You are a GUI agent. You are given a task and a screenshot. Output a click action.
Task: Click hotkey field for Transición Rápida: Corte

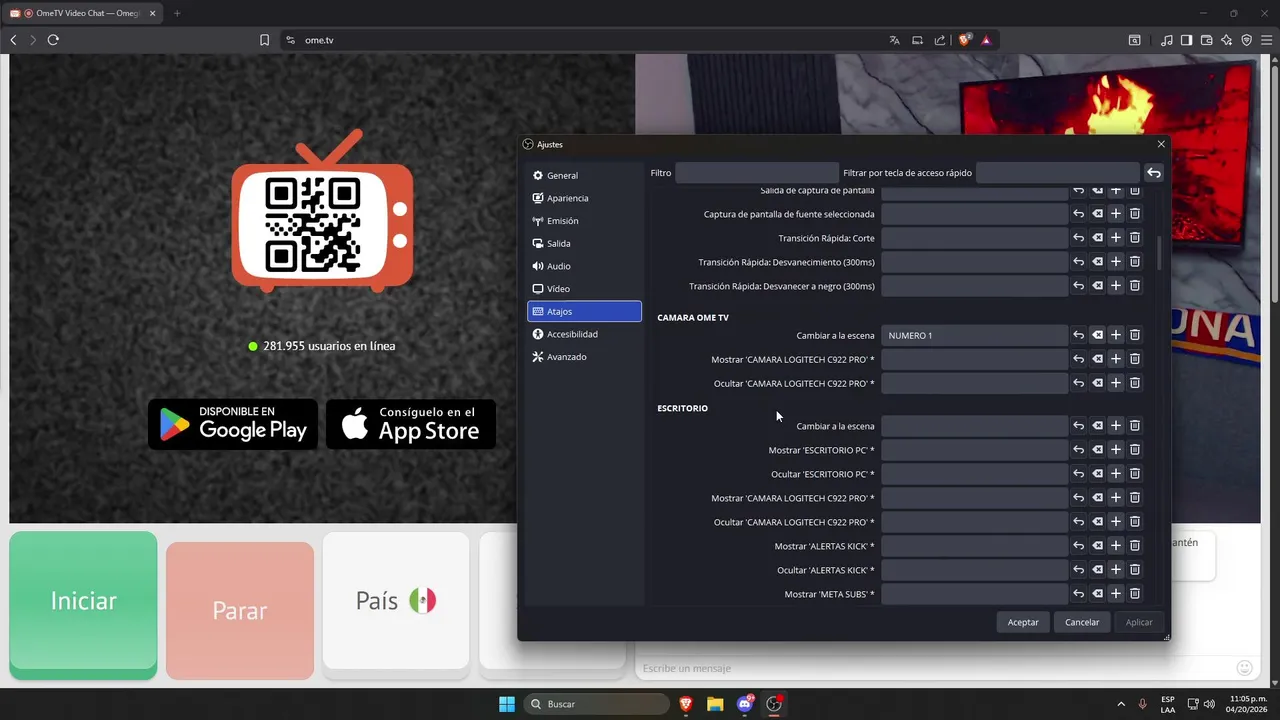click(x=974, y=238)
